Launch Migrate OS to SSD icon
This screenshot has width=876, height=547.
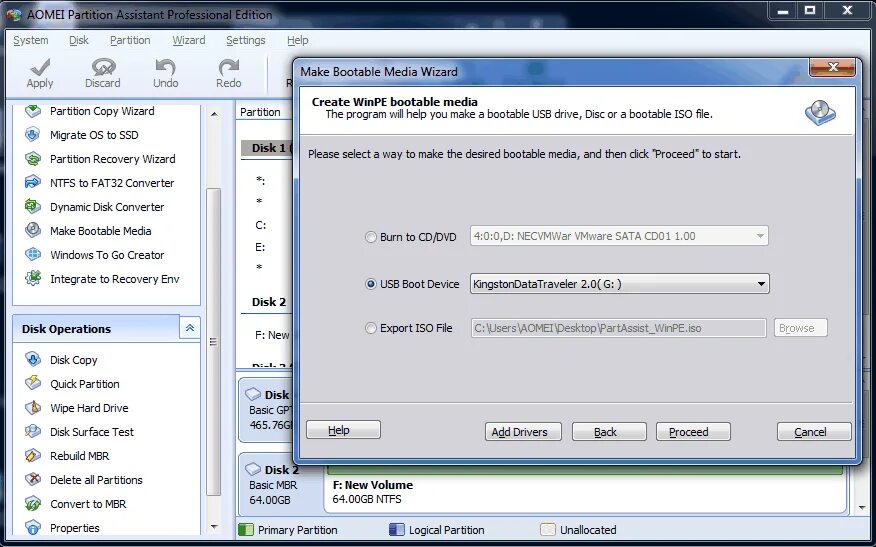click(x=33, y=135)
